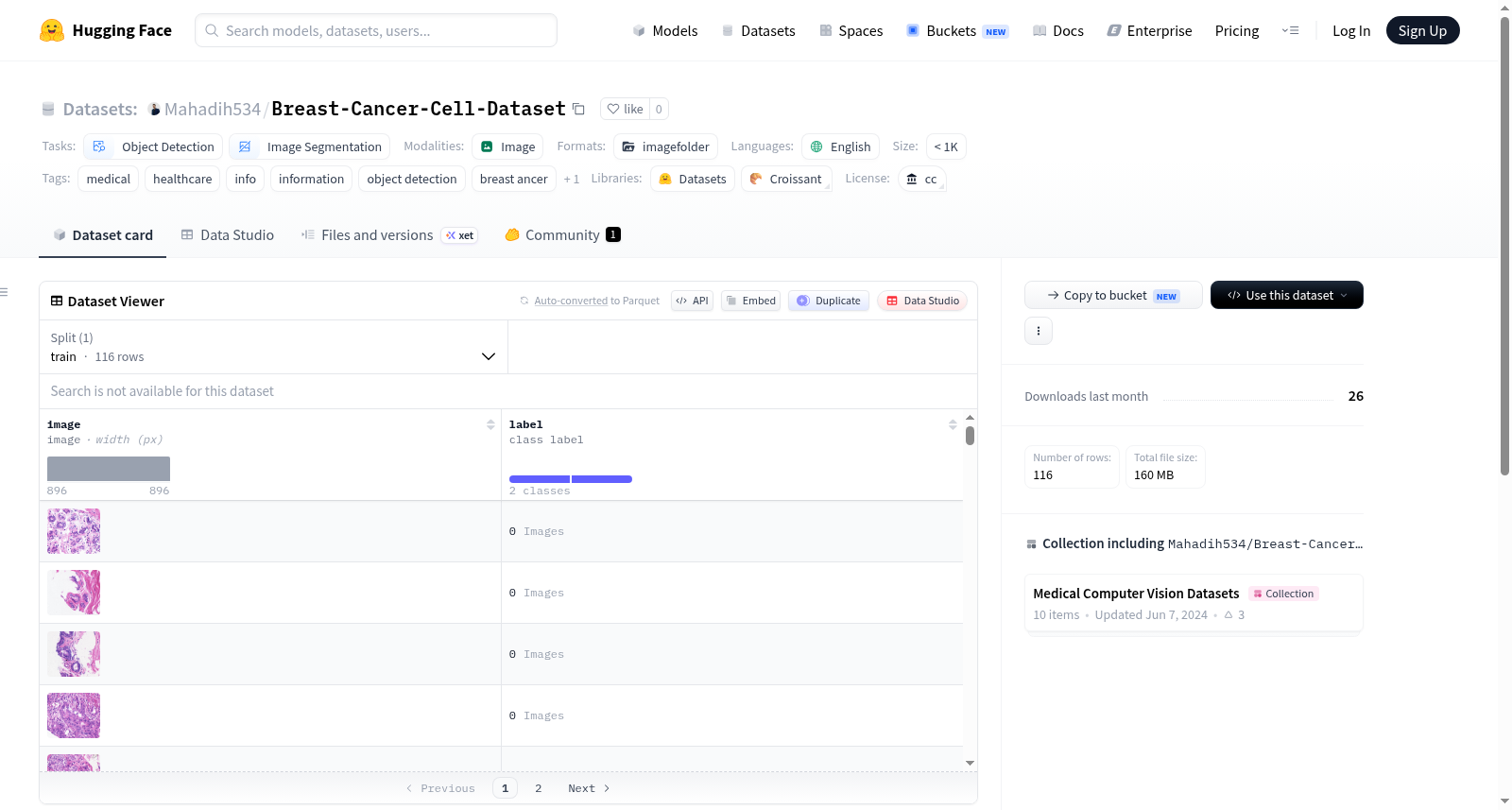The image size is (1512, 810).
Task: Open the Pricing page
Action: pyautogui.click(x=1237, y=30)
